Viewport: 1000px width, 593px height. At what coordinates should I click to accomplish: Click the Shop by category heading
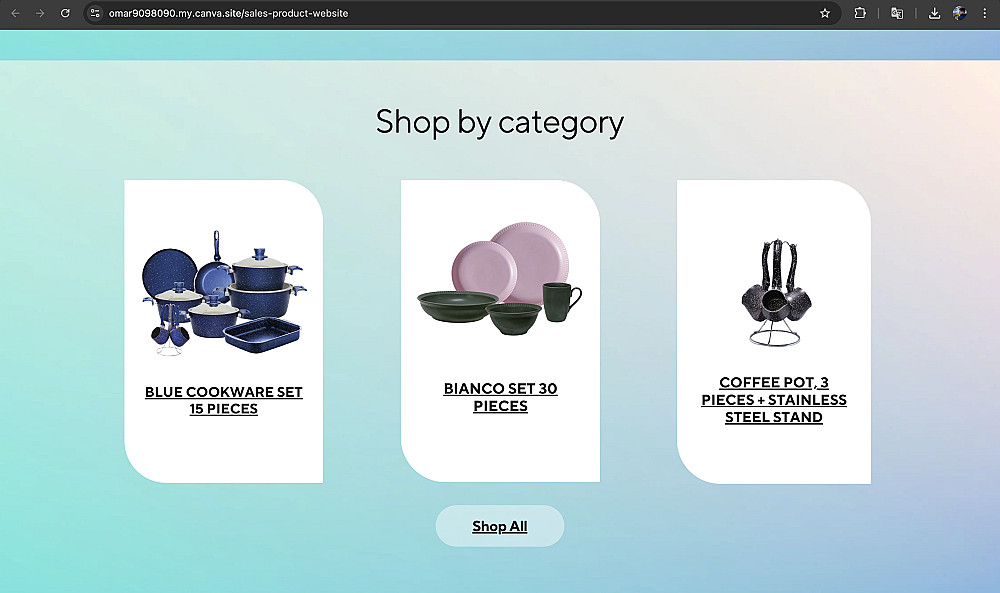point(500,122)
